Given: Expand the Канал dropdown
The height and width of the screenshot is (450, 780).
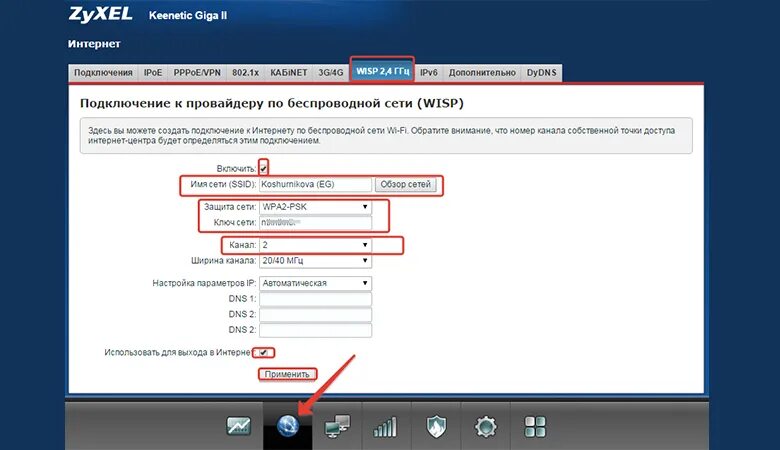Looking at the screenshot, I should tap(315, 244).
